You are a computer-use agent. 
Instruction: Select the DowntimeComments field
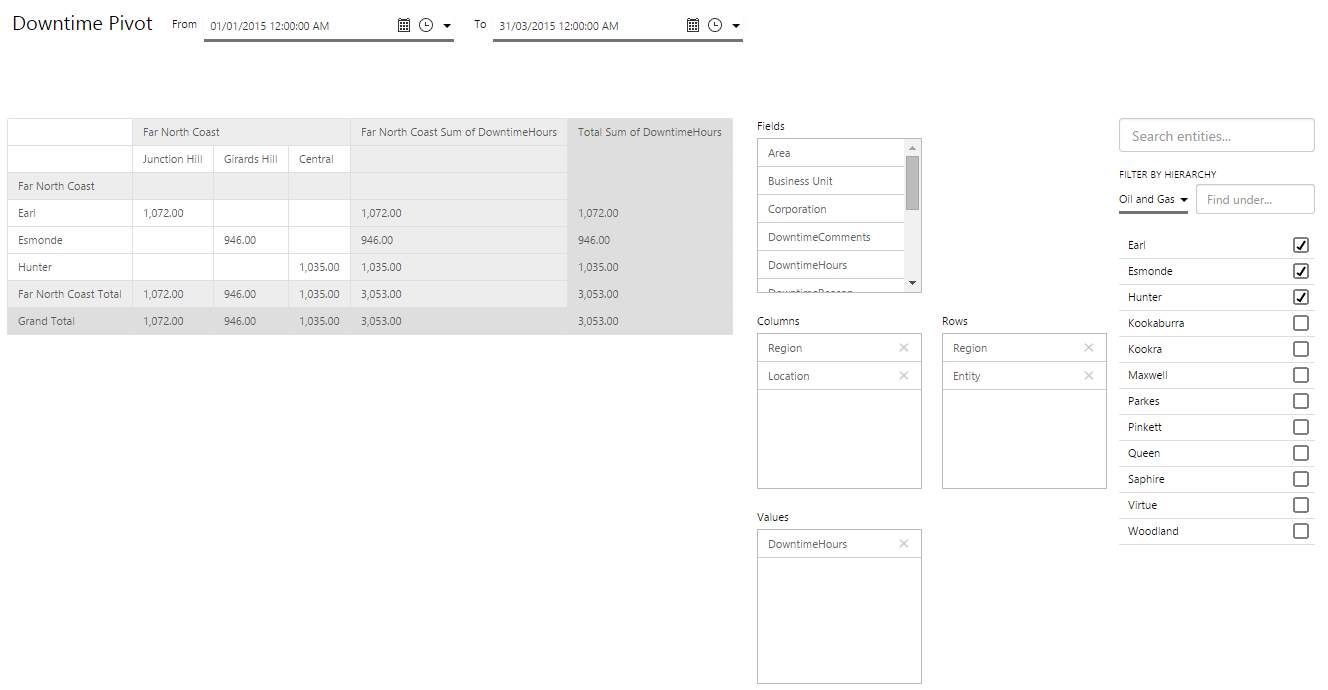[819, 237]
